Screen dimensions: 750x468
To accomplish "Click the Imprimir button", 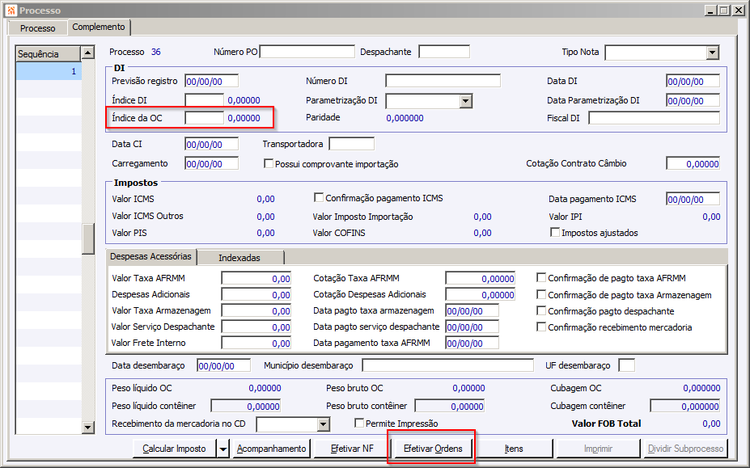I will 598,448.
